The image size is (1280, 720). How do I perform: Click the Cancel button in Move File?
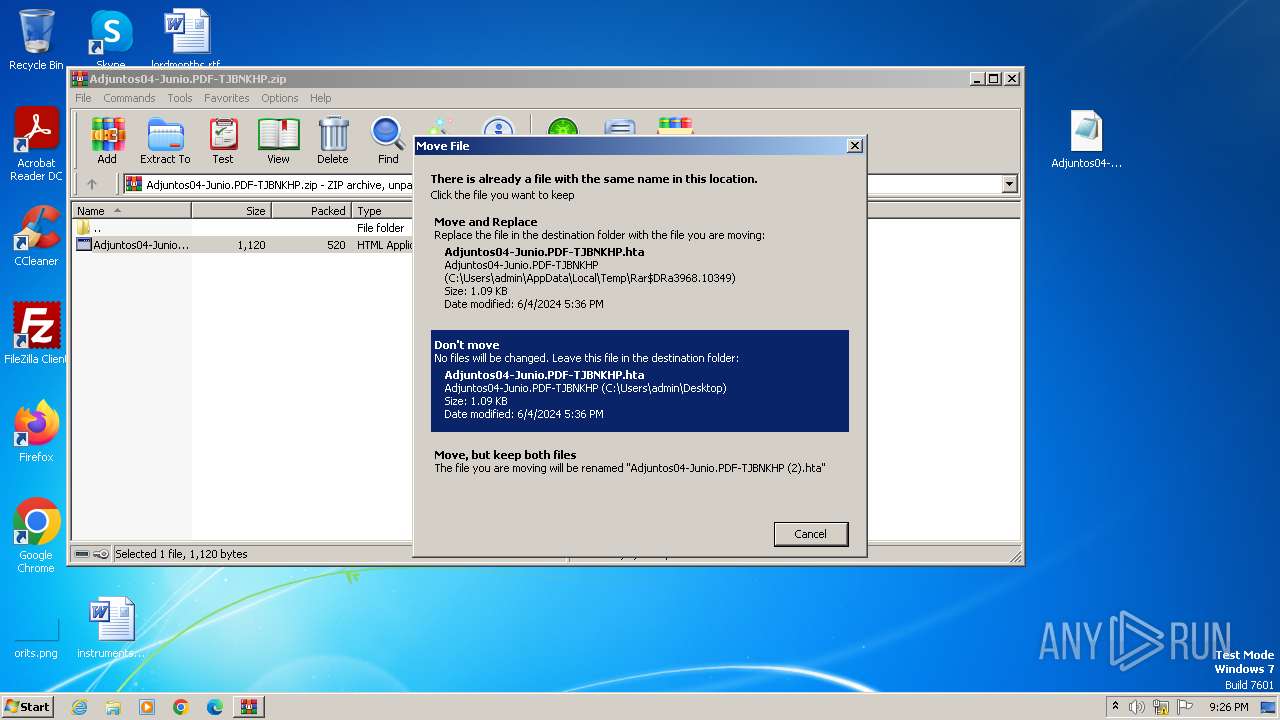(811, 534)
